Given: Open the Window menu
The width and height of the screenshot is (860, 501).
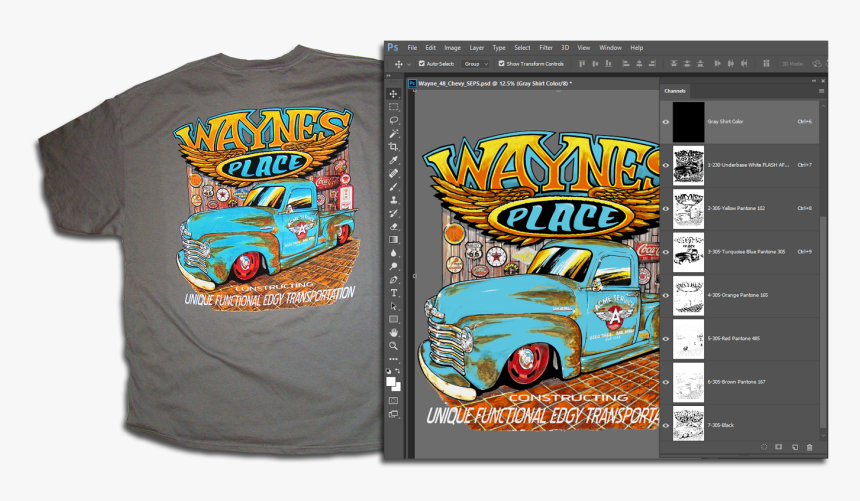Looking at the screenshot, I should tap(610, 48).
